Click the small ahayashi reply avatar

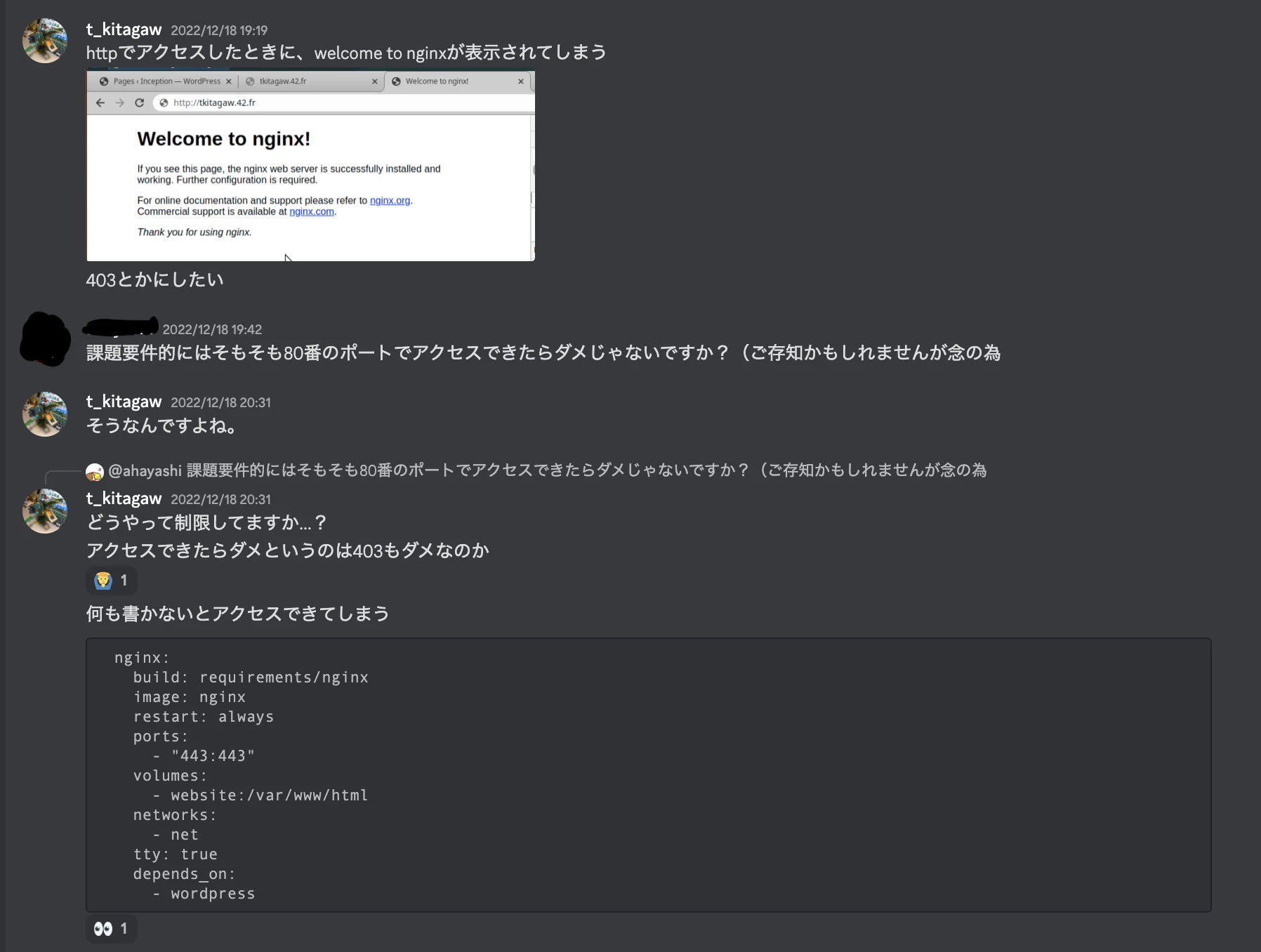tap(95, 472)
